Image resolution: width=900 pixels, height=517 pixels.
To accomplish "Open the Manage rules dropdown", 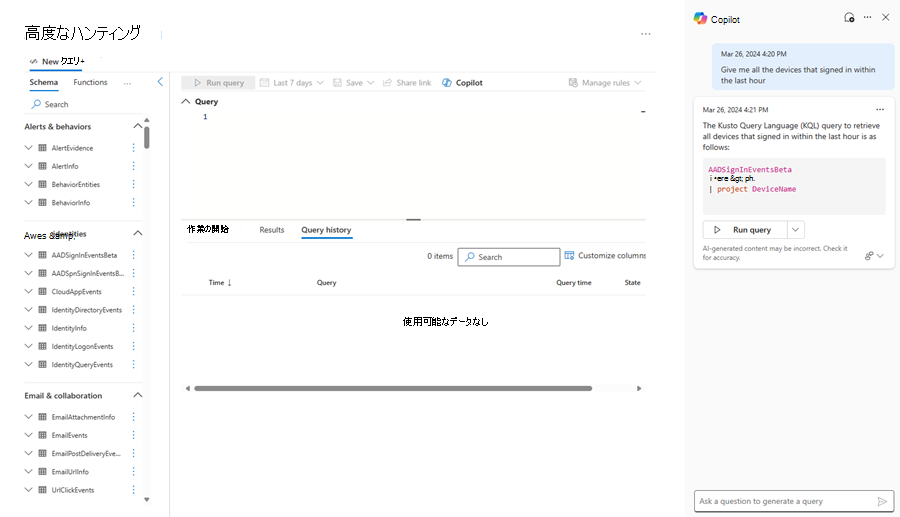I will point(605,83).
